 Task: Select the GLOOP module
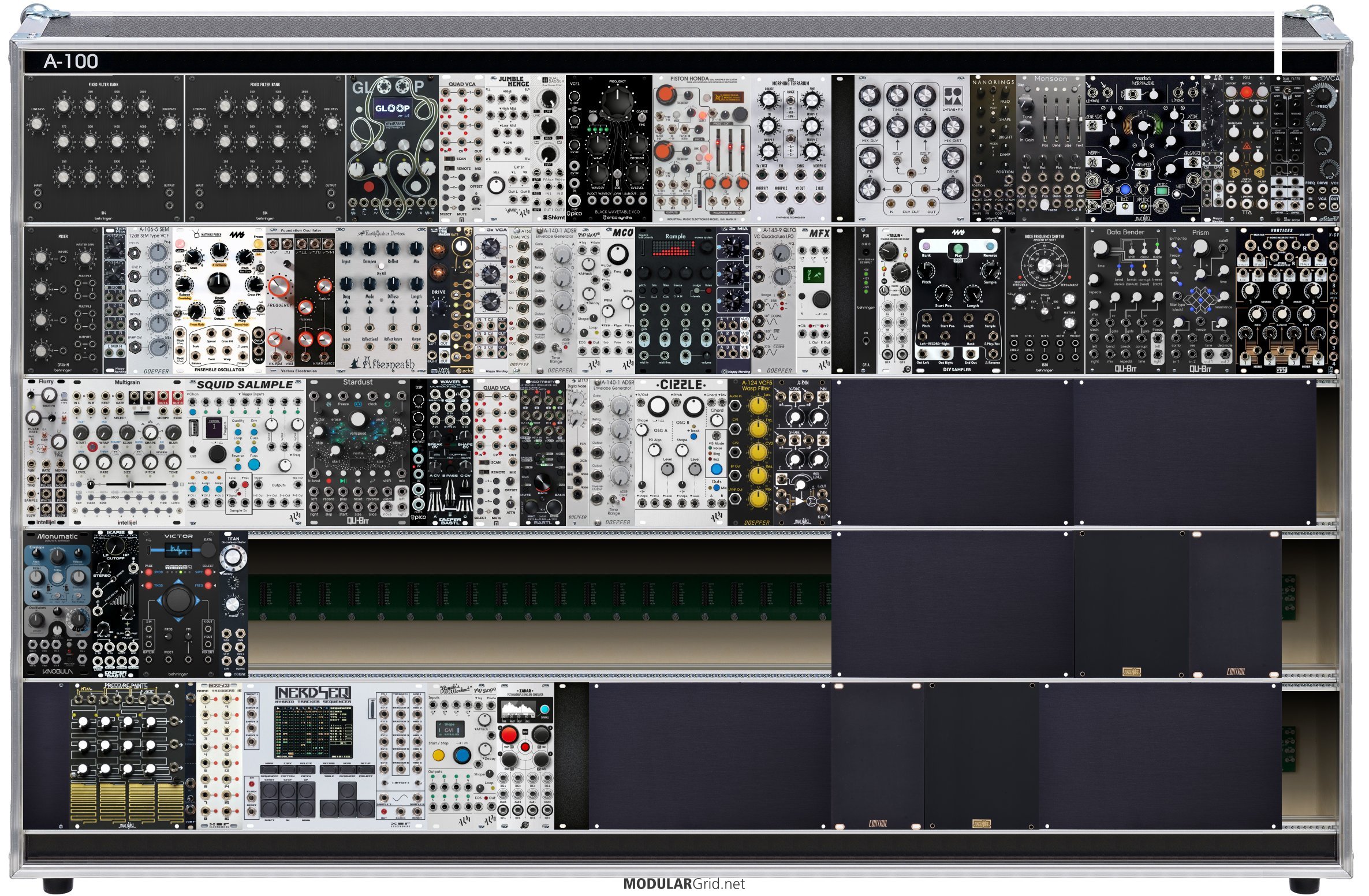(393, 148)
